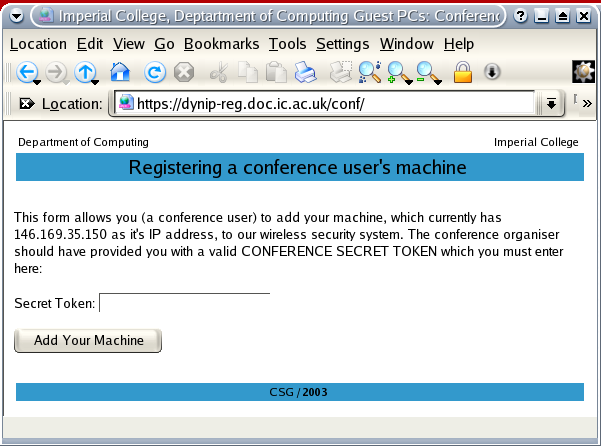Open the Bookmarks menu

pos(221,44)
